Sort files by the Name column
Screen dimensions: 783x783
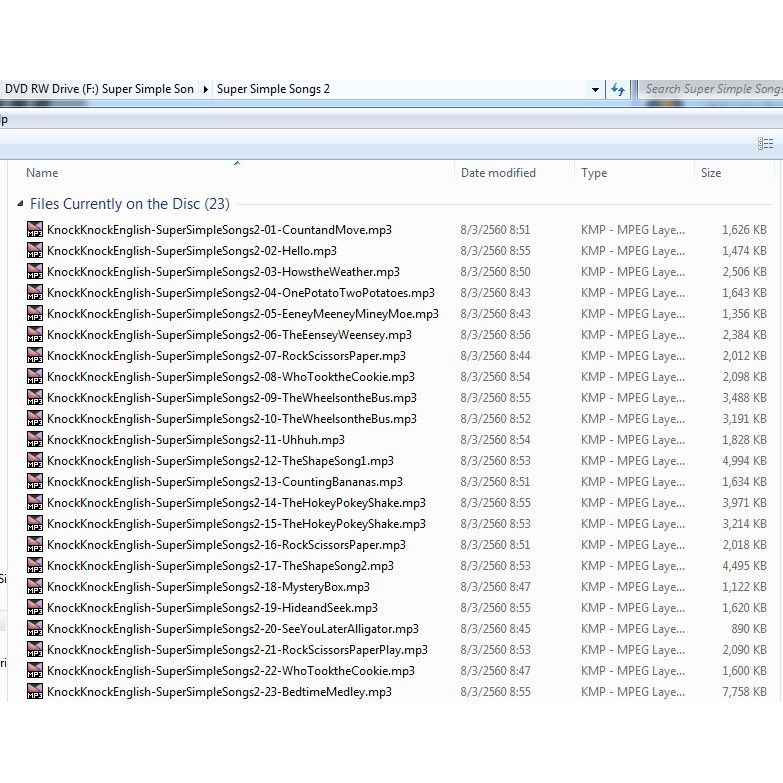pos(42,173)
